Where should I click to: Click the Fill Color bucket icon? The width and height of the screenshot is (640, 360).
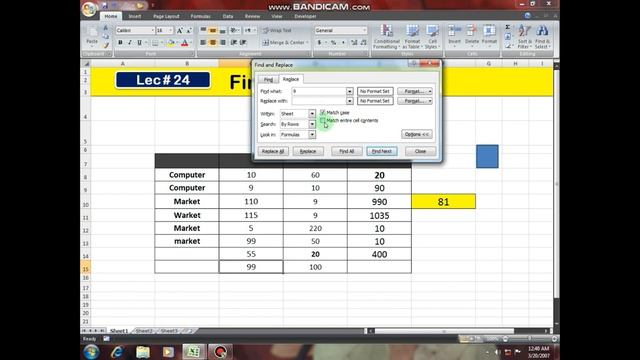coord(171,42)
